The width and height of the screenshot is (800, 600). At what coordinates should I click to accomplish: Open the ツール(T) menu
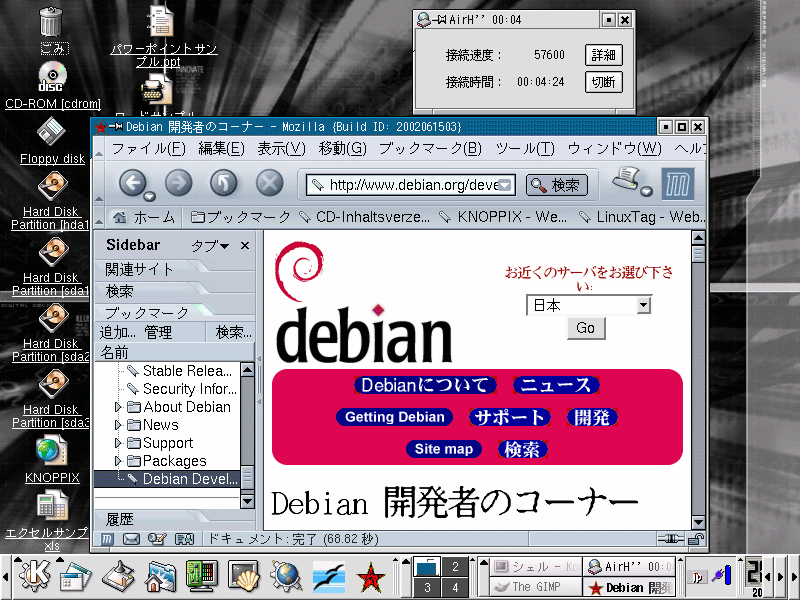525,148
